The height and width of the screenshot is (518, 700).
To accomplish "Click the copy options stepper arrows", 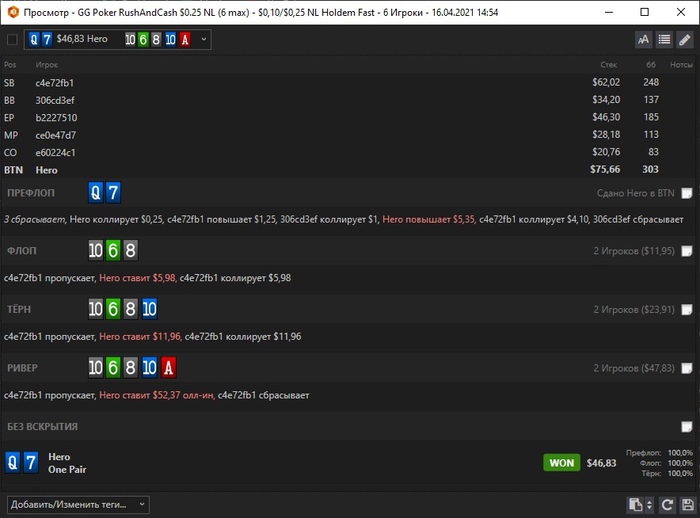I will (x=650, y=505).
